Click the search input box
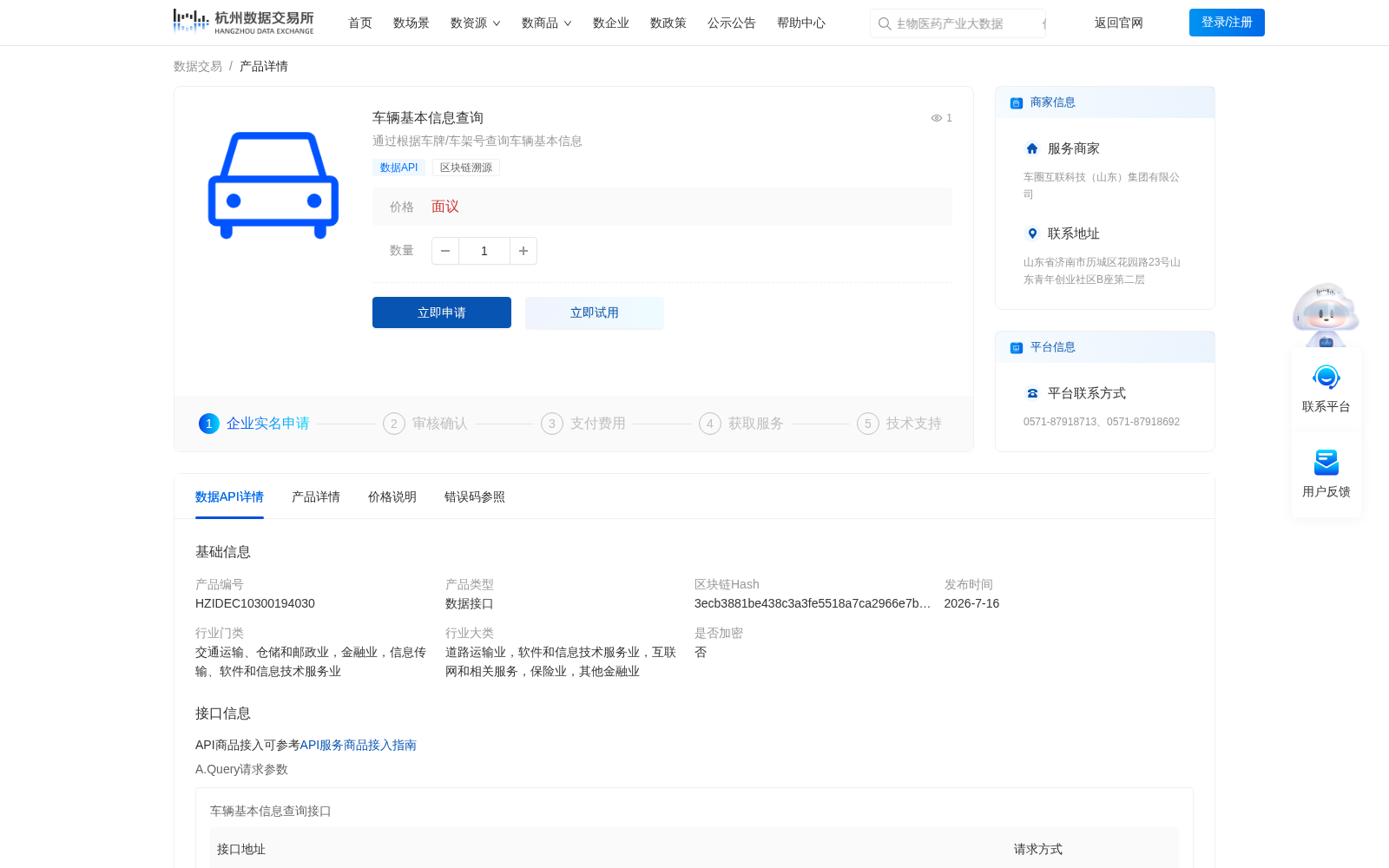This screenshot has height=868, width=1389. tap(958, 23)
